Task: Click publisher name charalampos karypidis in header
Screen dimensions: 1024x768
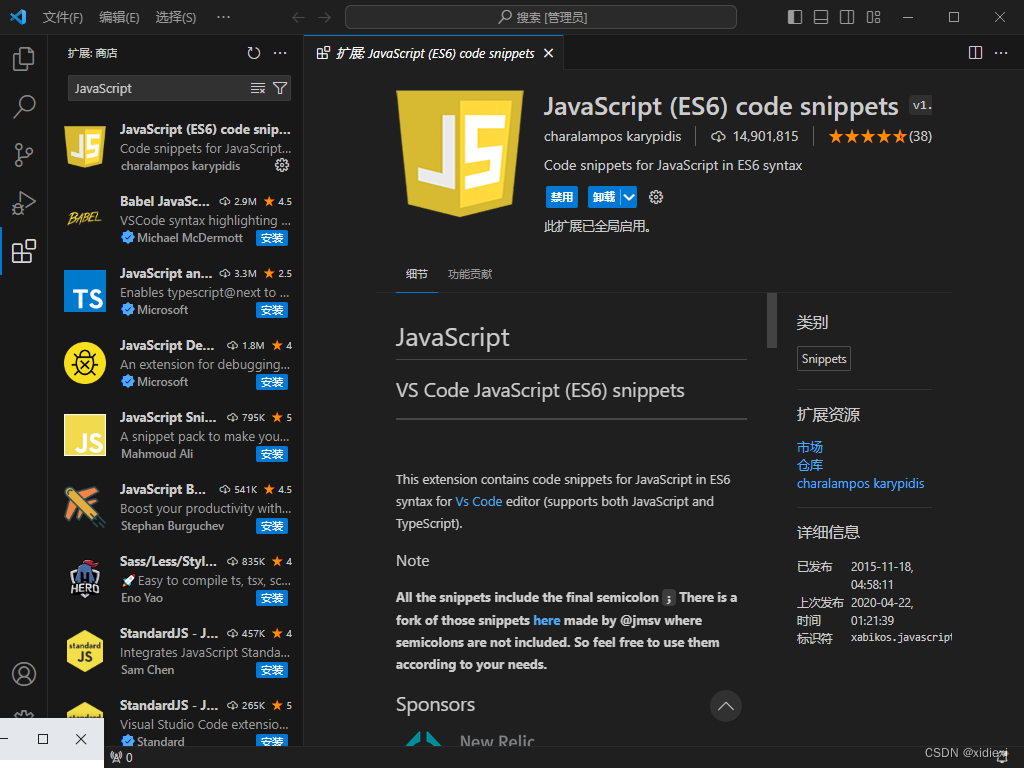Action: click(x=613, y=136)
